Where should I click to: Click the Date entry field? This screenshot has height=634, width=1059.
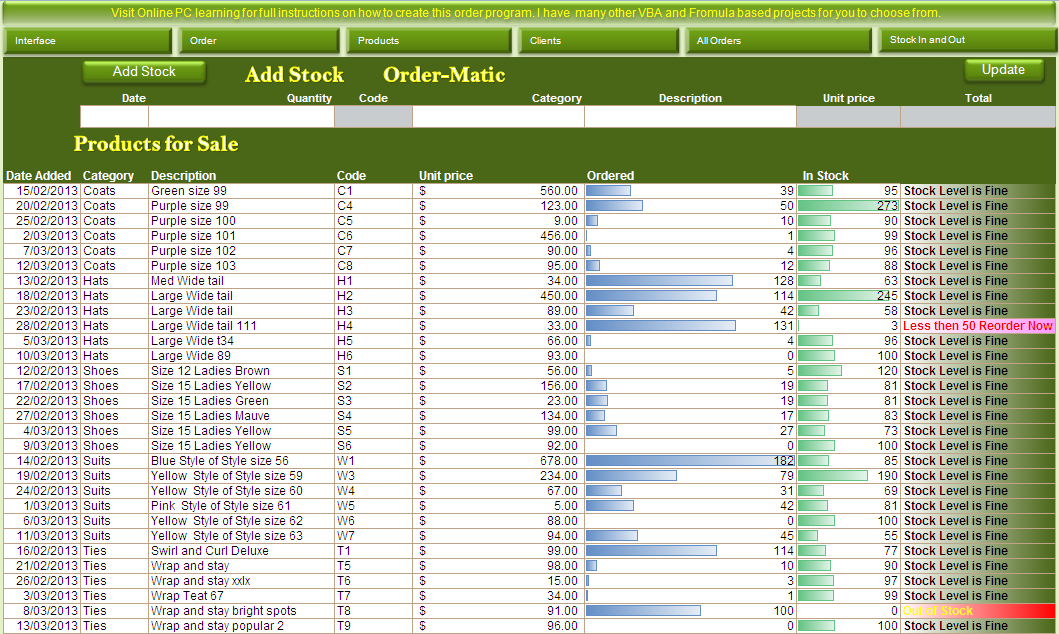(114, 117)
